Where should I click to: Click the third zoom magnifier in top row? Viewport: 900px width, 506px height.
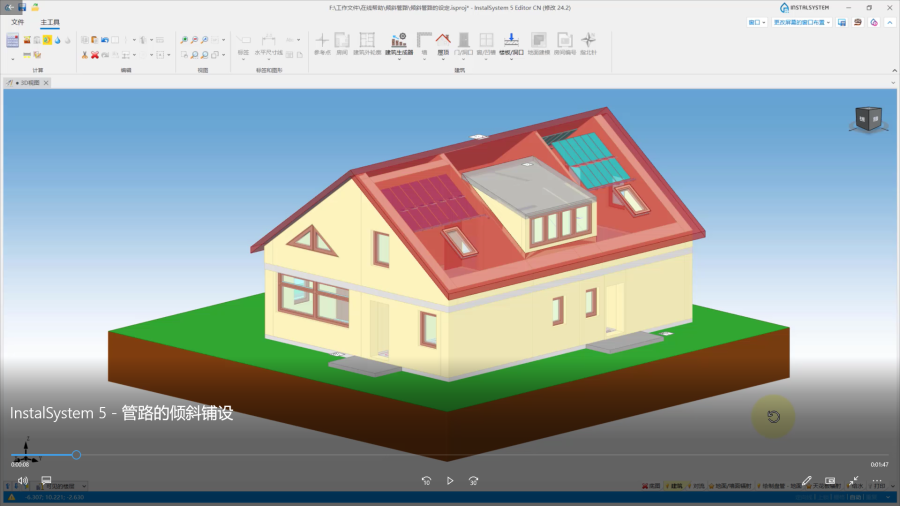pos(204,40)
